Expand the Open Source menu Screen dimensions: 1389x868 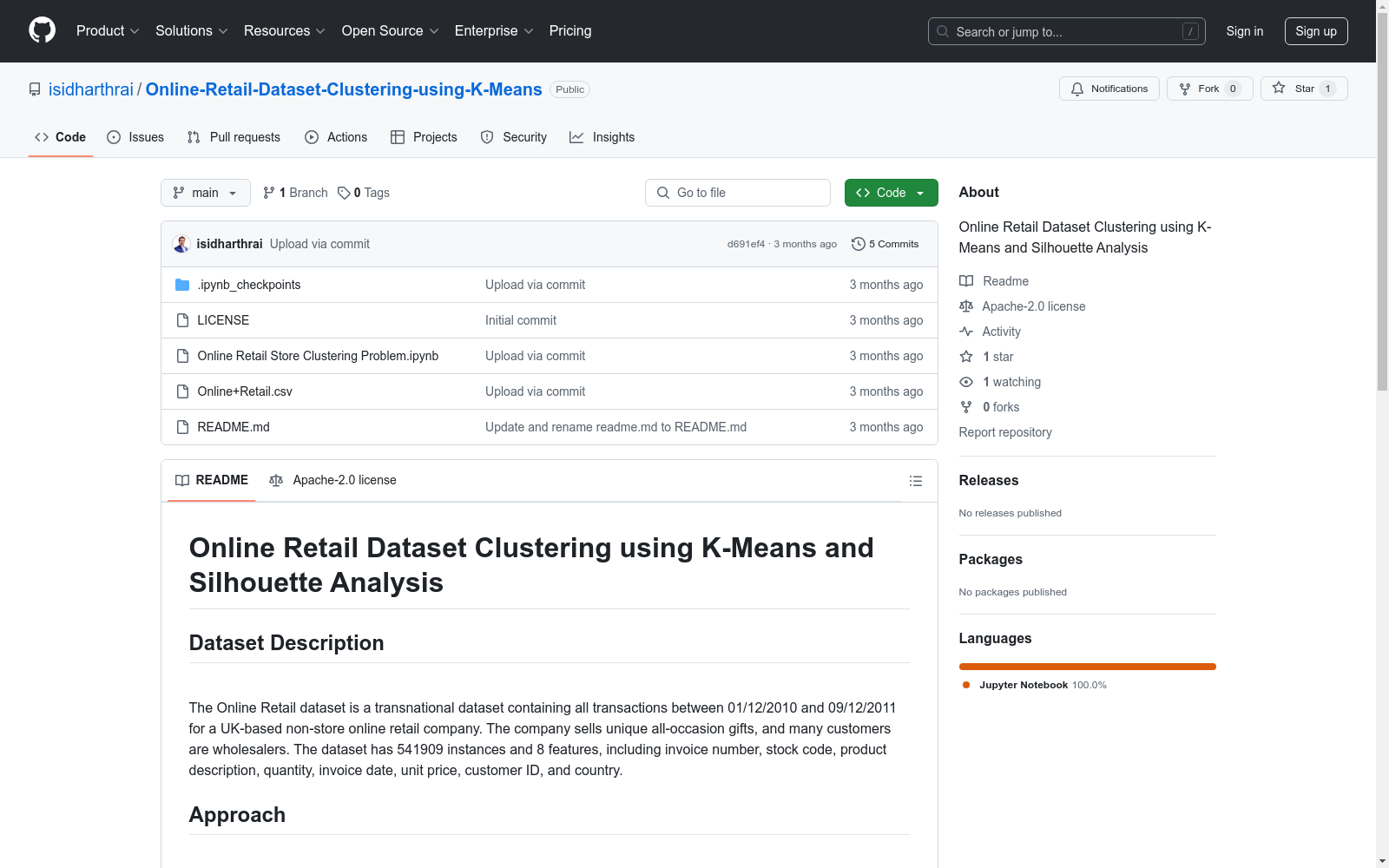391,31
